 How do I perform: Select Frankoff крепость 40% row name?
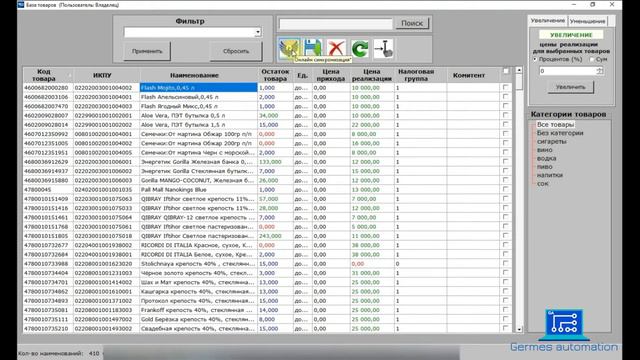198,310
